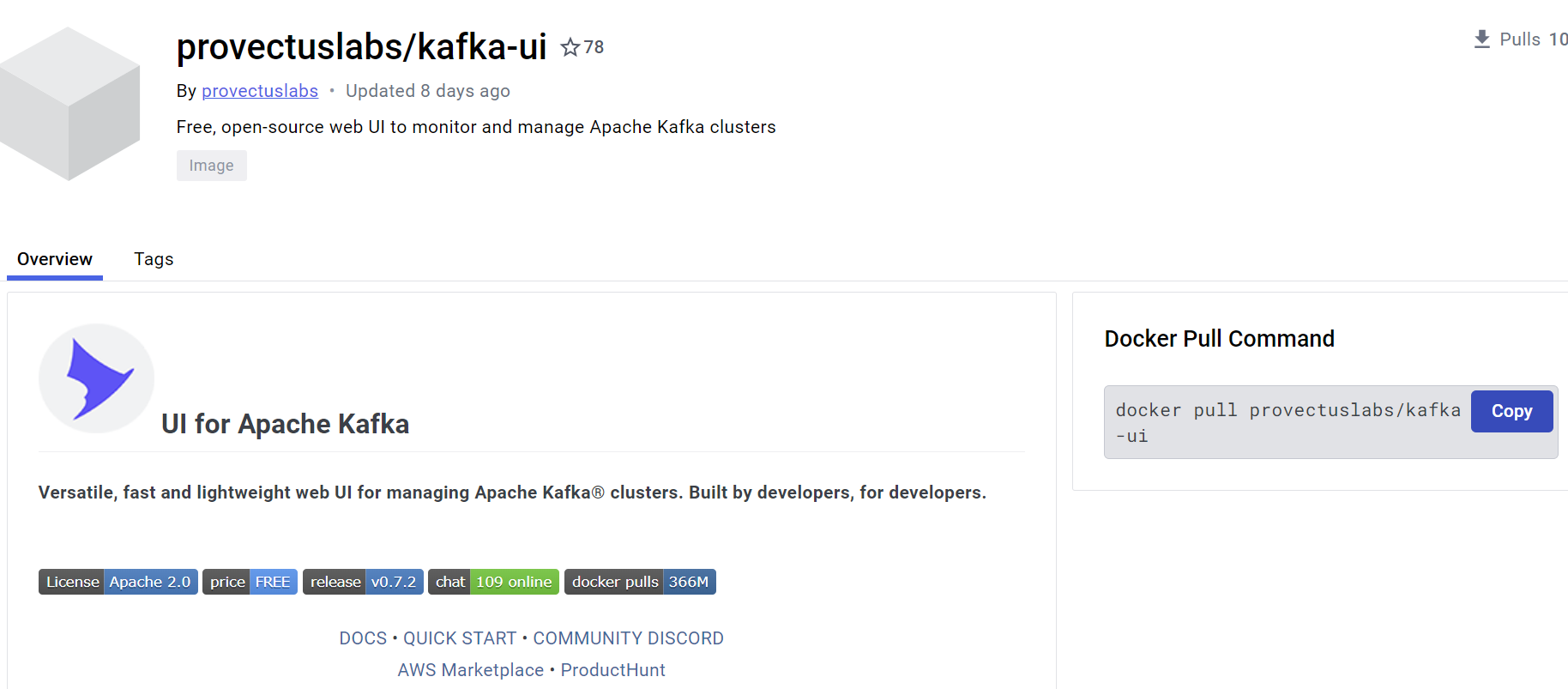Switch to the Tags tab
The image size is (1568, 689).
(154, 259)
